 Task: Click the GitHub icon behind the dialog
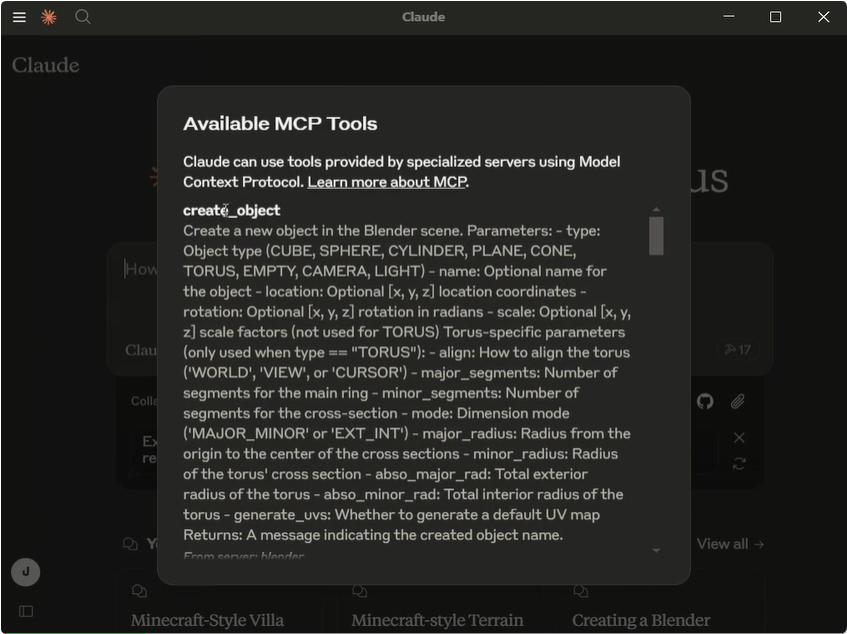tap(704, 401)
